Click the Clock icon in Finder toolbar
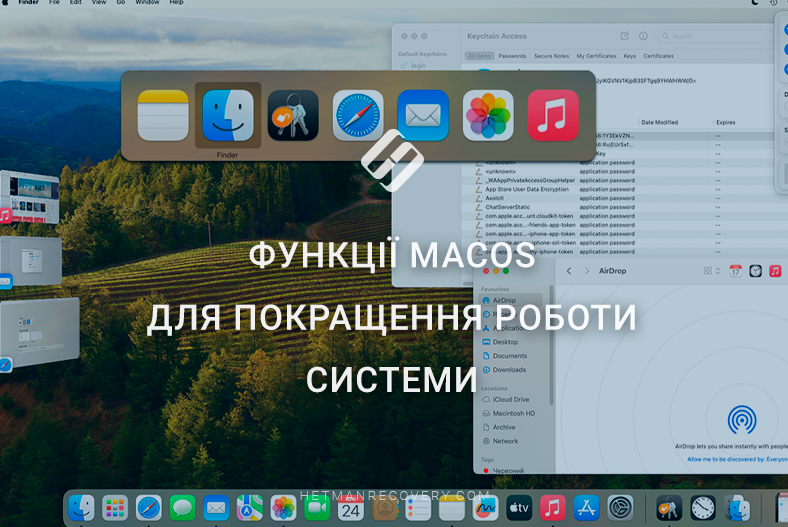This screenshot has width=788, height=527. tap(755, 271)
